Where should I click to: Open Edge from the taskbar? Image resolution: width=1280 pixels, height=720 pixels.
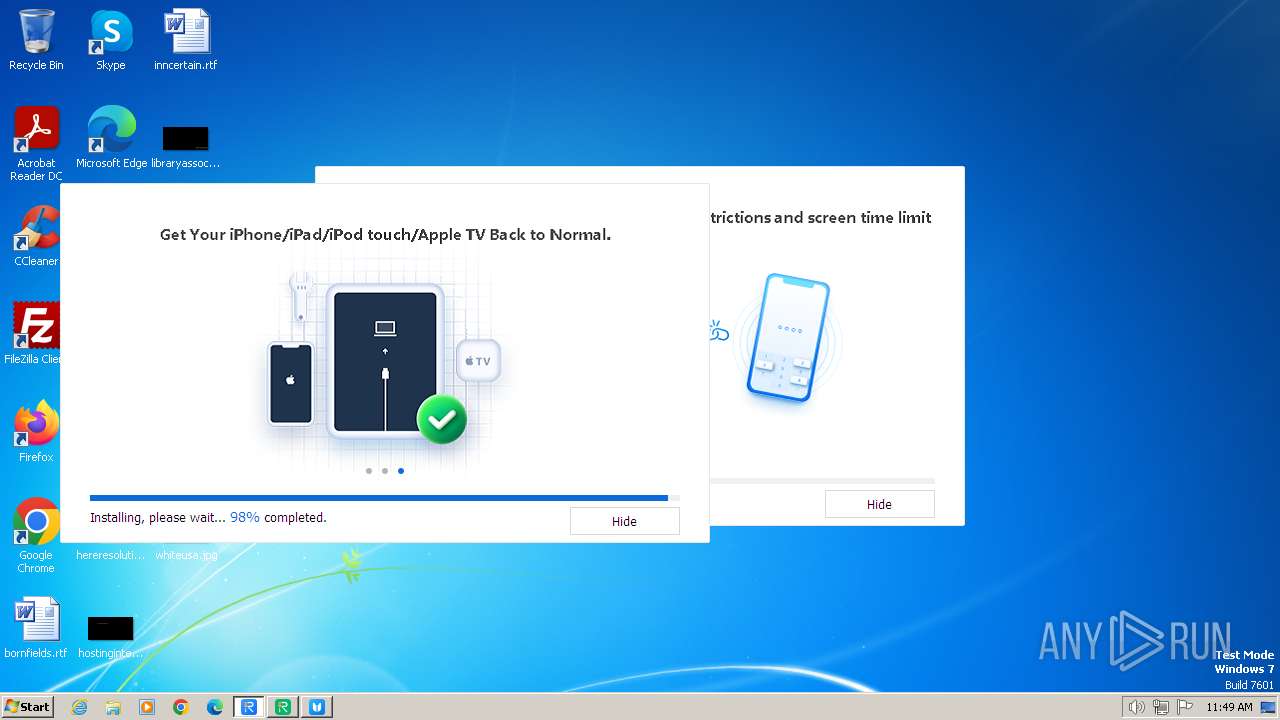coord(215,707)
